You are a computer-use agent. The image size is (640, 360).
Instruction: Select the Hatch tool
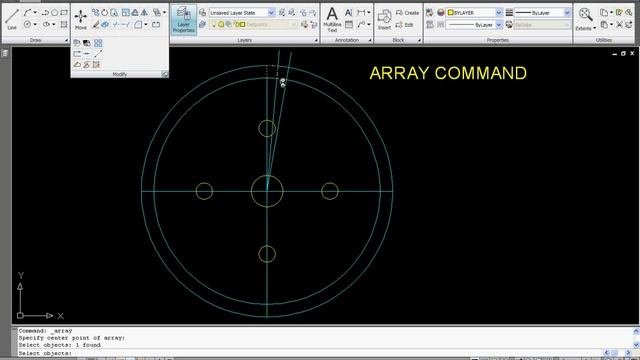point(64,24)
